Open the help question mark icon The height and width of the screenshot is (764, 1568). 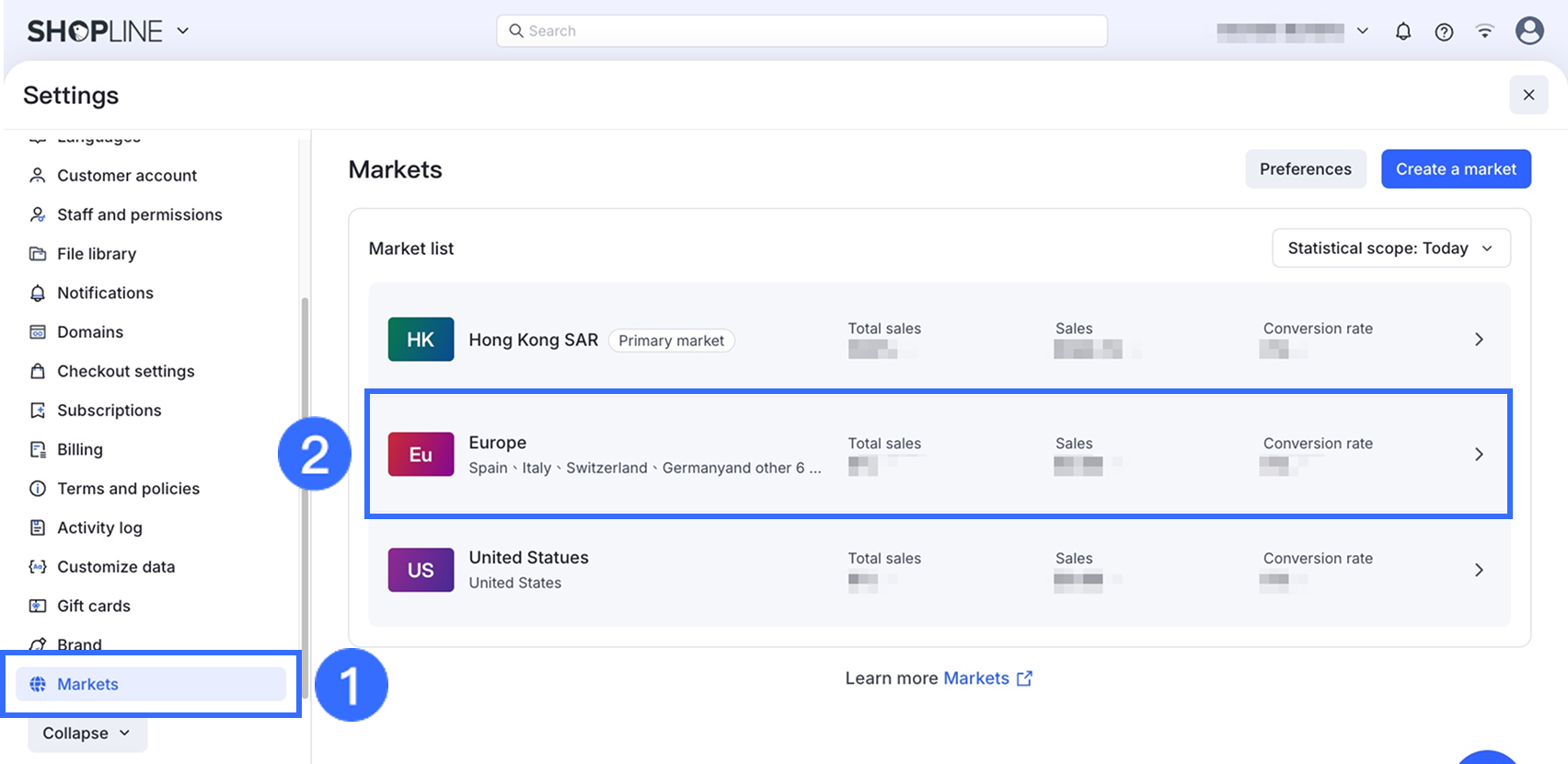pos(1444,31)
